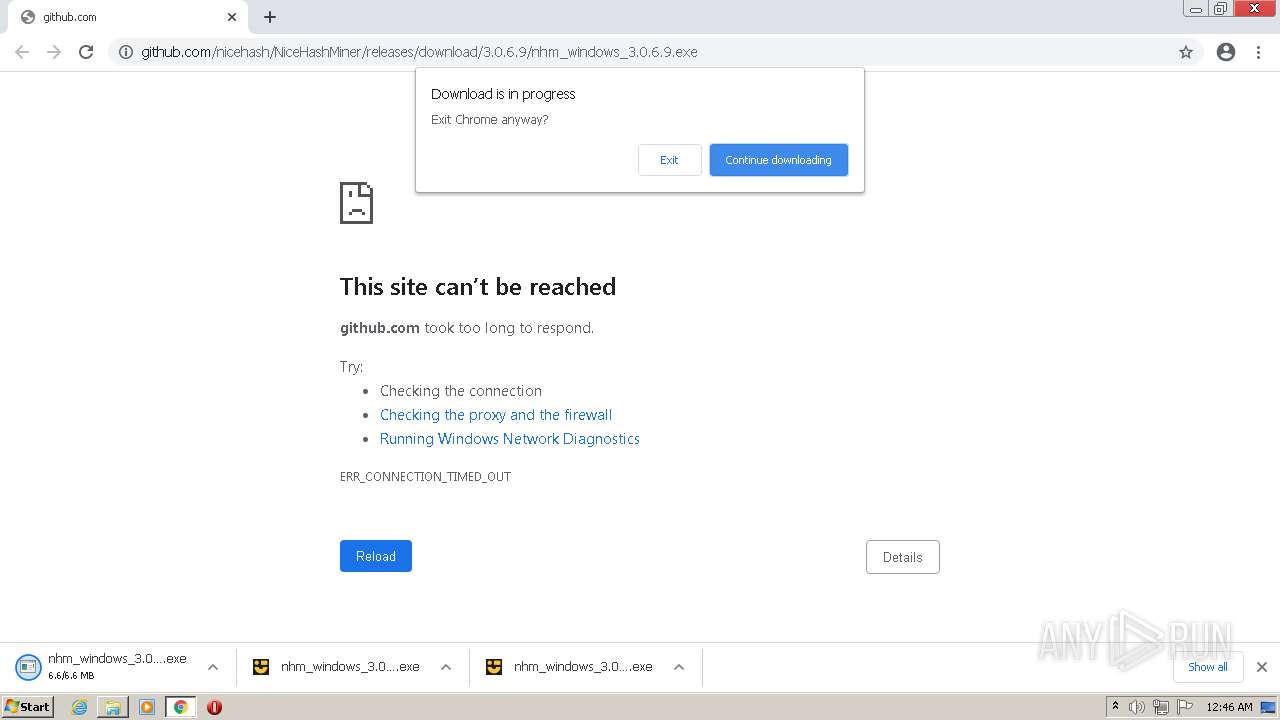
Task: Click ERR_CONNECTION_TIMED_OUT text
Action: point(425,477)
